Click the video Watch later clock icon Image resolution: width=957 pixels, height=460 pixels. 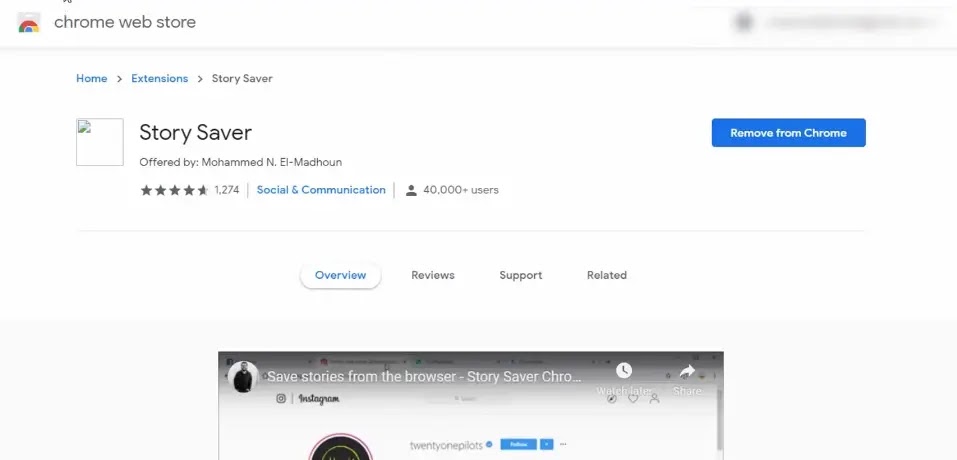tap(623, 370)
